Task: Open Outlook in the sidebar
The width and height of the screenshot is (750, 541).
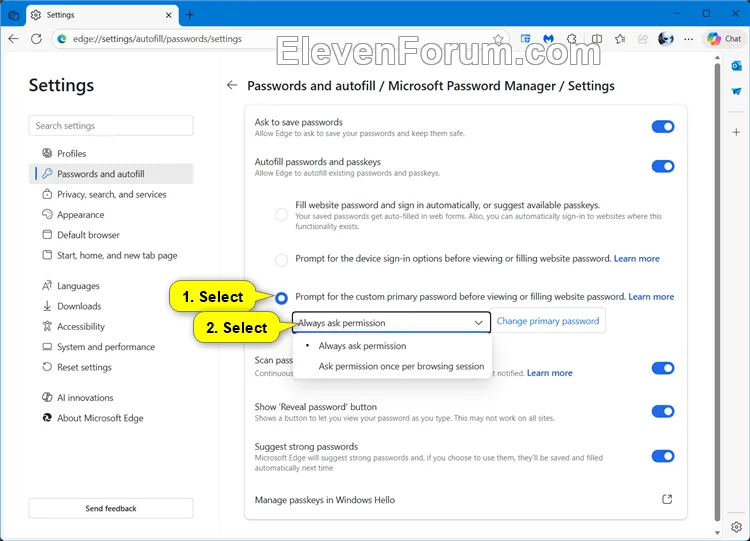Action: pyautogui.click(x=737, y=66)
